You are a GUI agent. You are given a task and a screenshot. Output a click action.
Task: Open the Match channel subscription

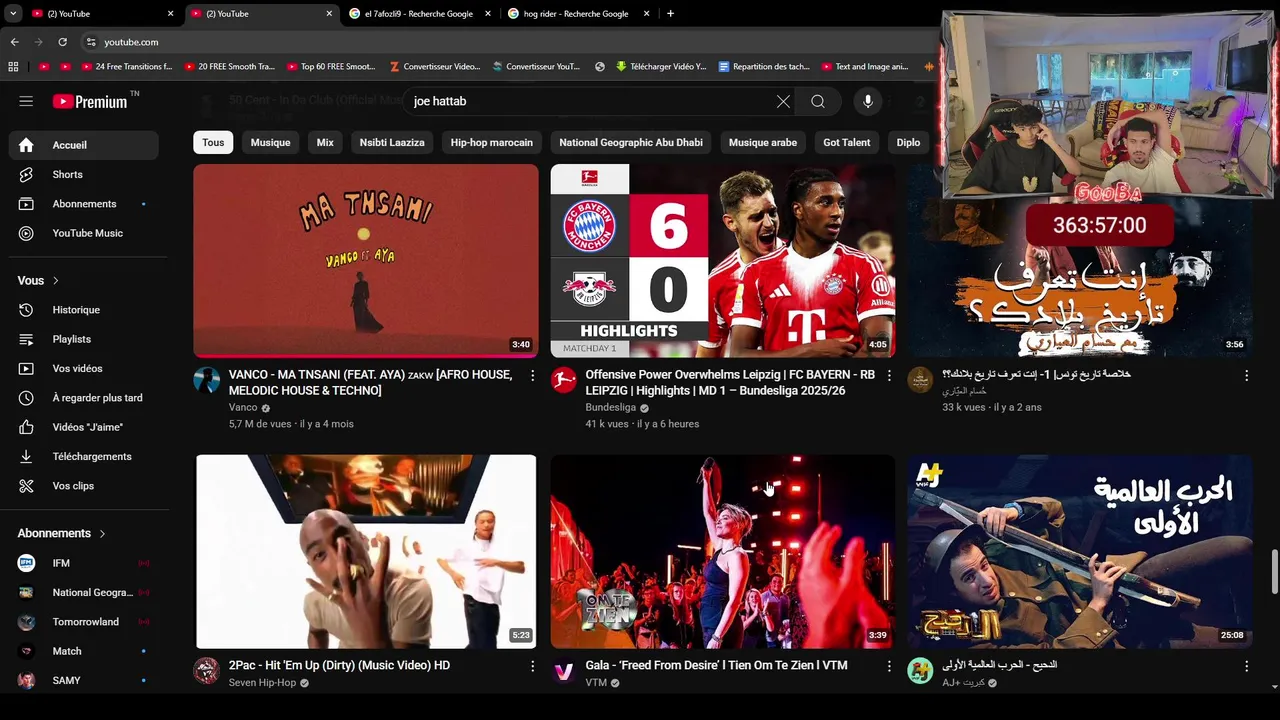[x=84, y=651]
